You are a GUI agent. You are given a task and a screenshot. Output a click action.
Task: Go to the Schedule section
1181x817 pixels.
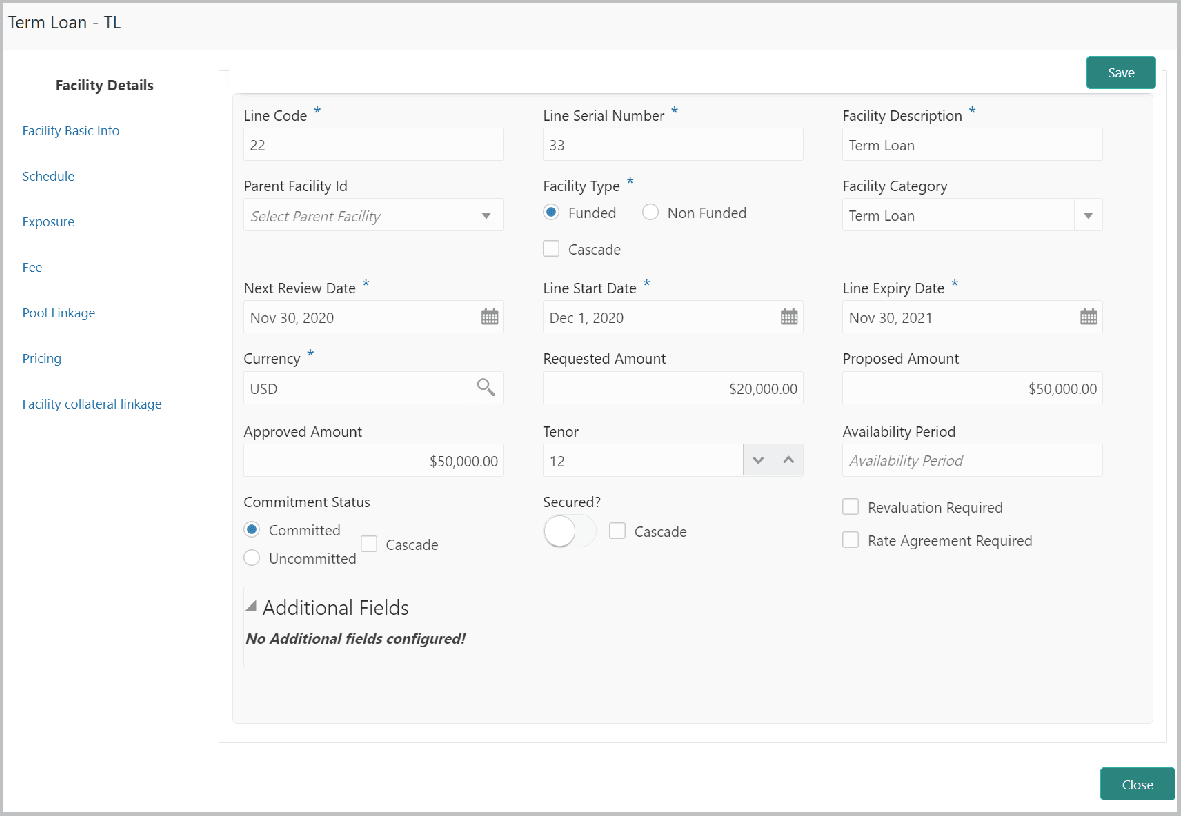click(x=48, y=176)
